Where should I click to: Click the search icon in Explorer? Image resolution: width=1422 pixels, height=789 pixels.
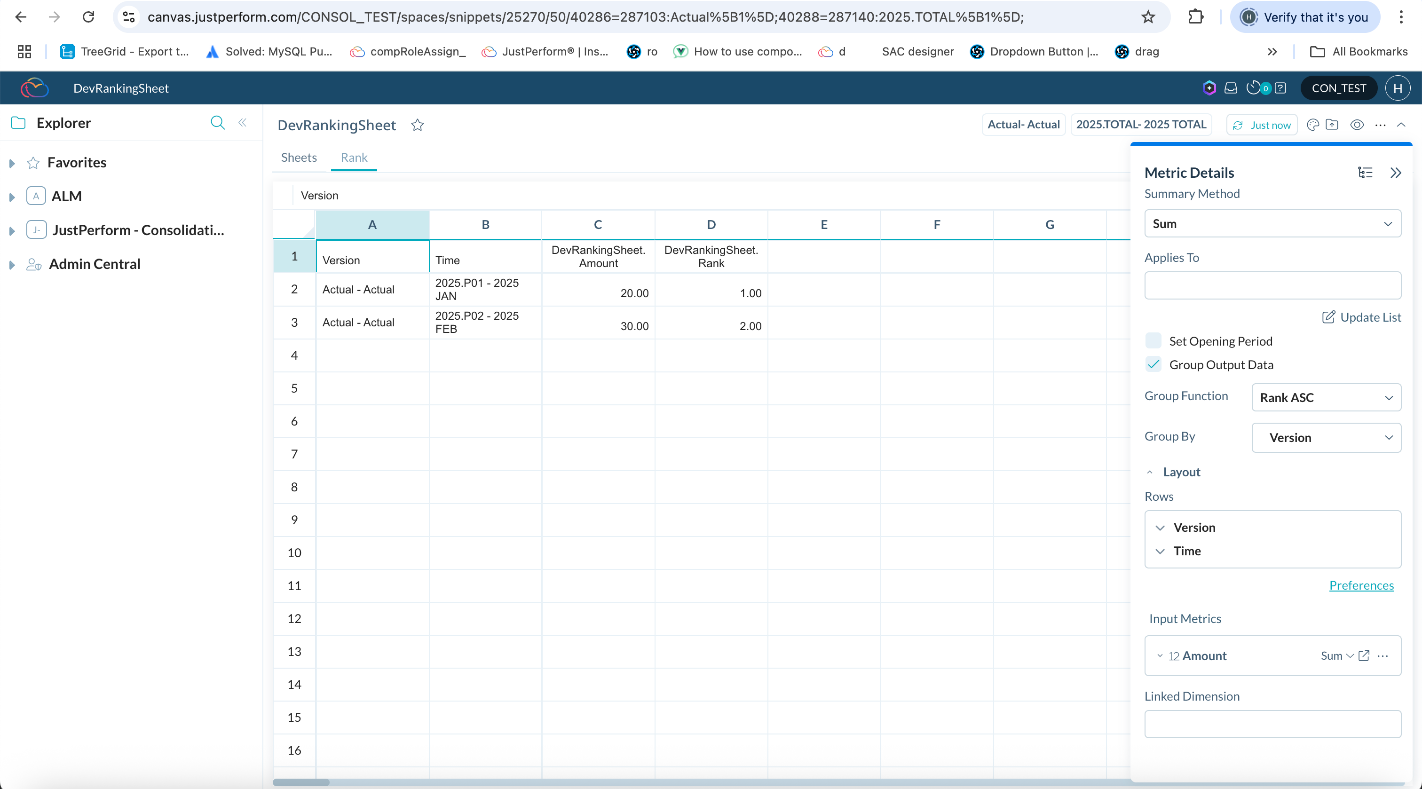coord(217,123)
